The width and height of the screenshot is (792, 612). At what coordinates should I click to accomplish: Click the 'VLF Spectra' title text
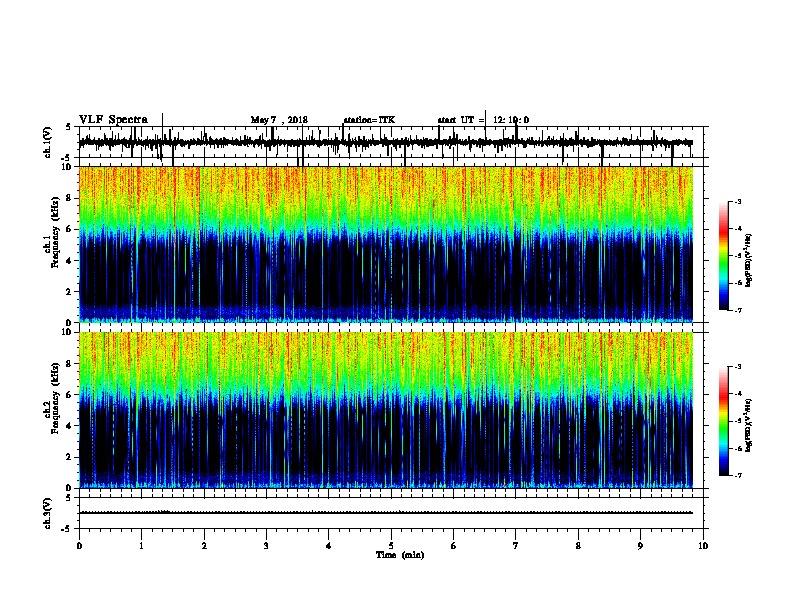tap(113, 120)
